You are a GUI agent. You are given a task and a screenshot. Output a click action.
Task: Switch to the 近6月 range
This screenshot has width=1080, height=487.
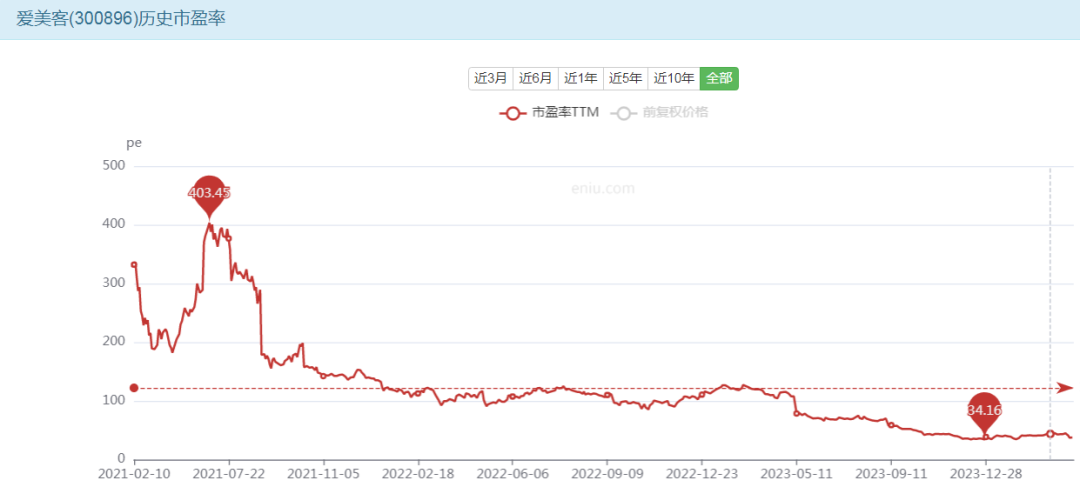point(535,78)
